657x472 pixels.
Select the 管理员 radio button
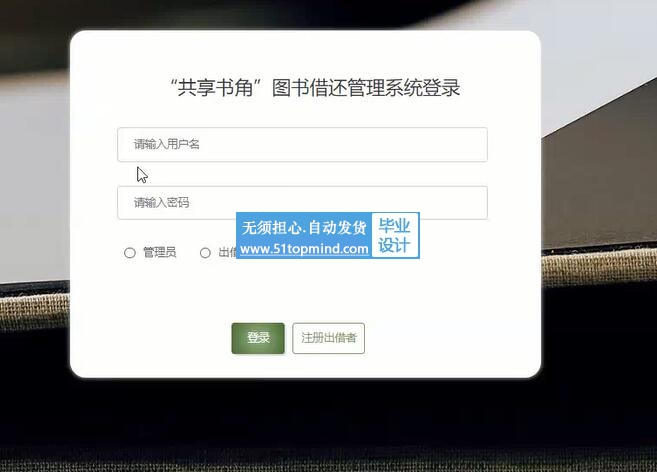click(130, 253)
